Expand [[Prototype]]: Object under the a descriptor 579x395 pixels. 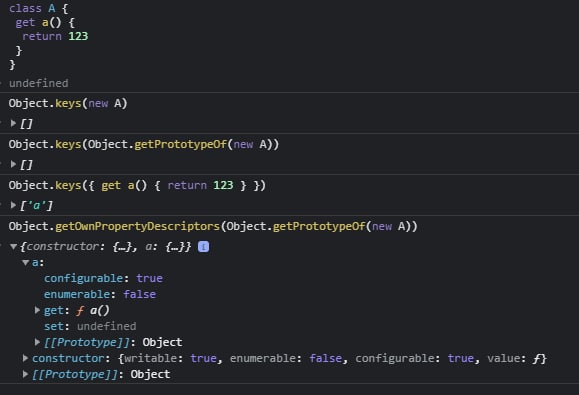(x=37, y=342)
